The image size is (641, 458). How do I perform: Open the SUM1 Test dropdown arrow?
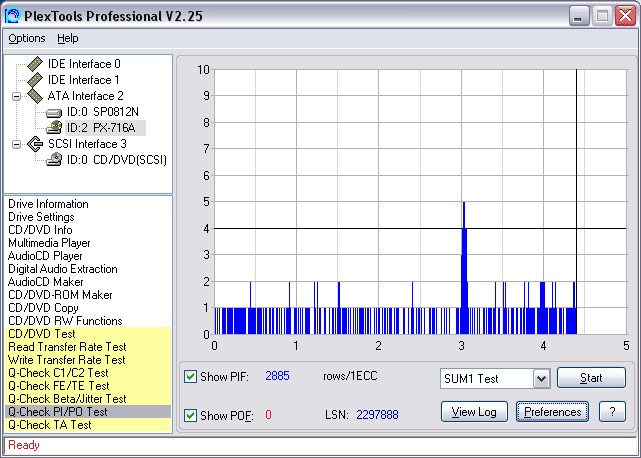point(541,379)
